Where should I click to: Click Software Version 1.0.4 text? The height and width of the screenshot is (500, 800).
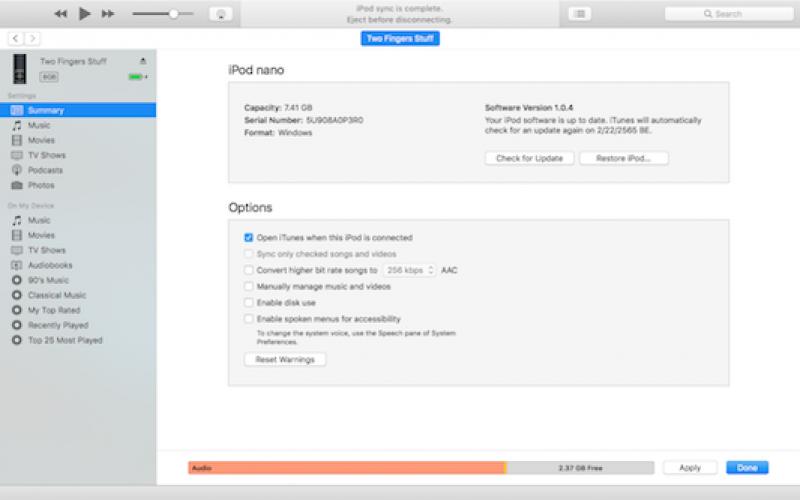(x=529, y=108)
